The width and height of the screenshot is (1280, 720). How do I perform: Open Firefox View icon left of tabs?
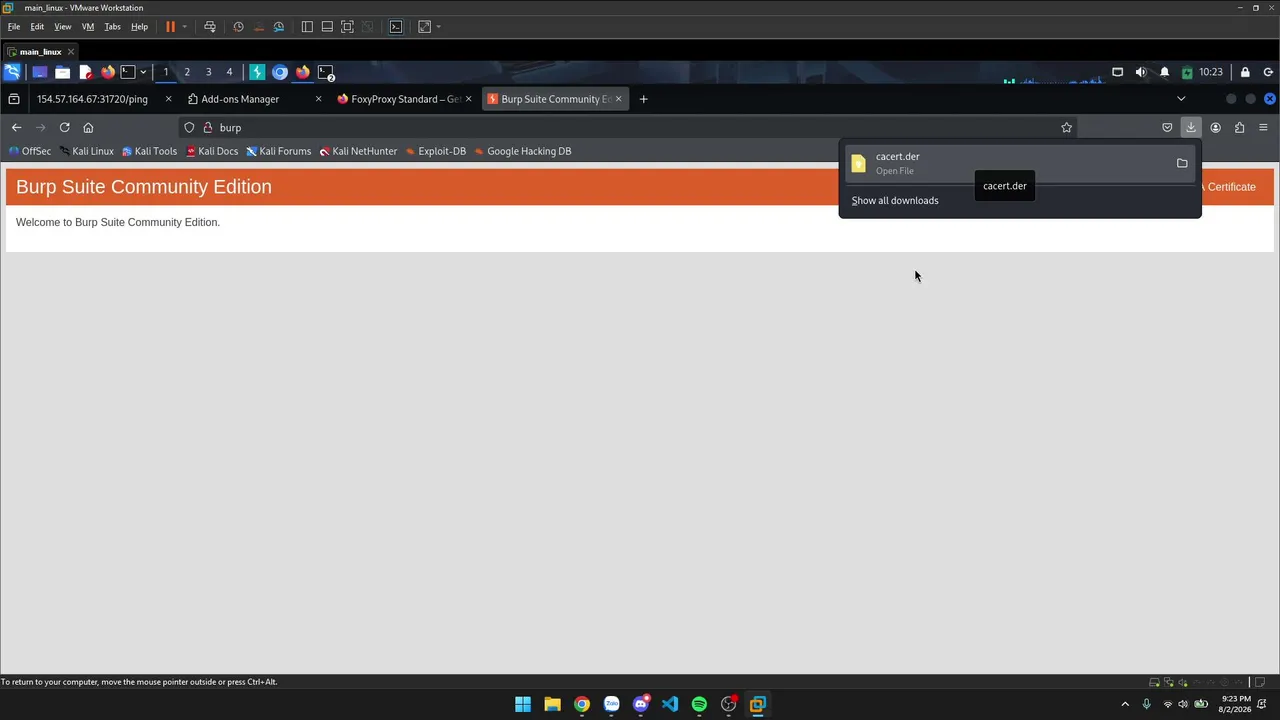pos(14,99)
